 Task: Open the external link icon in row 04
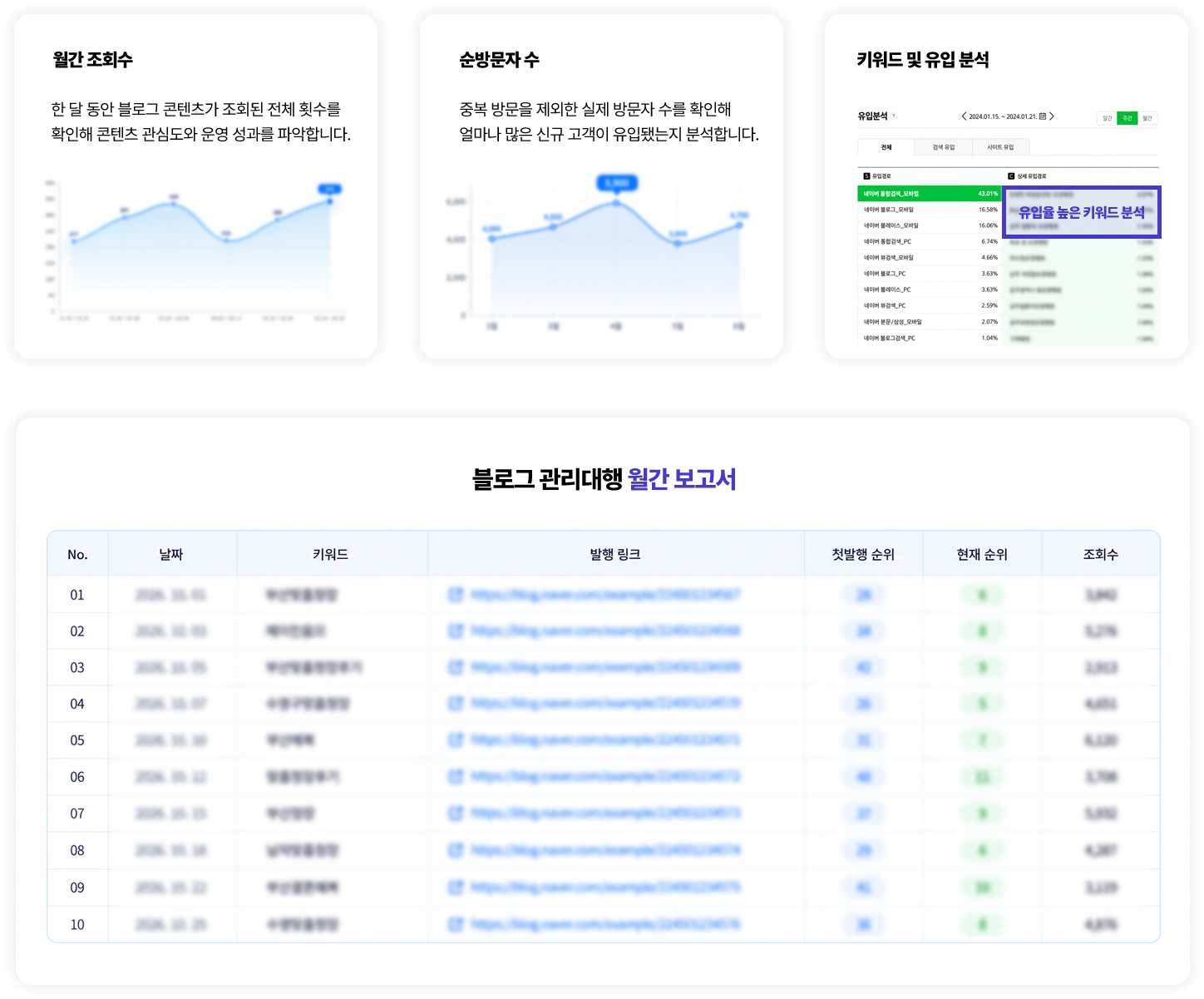pyautogui.click(x=456, y=704)
